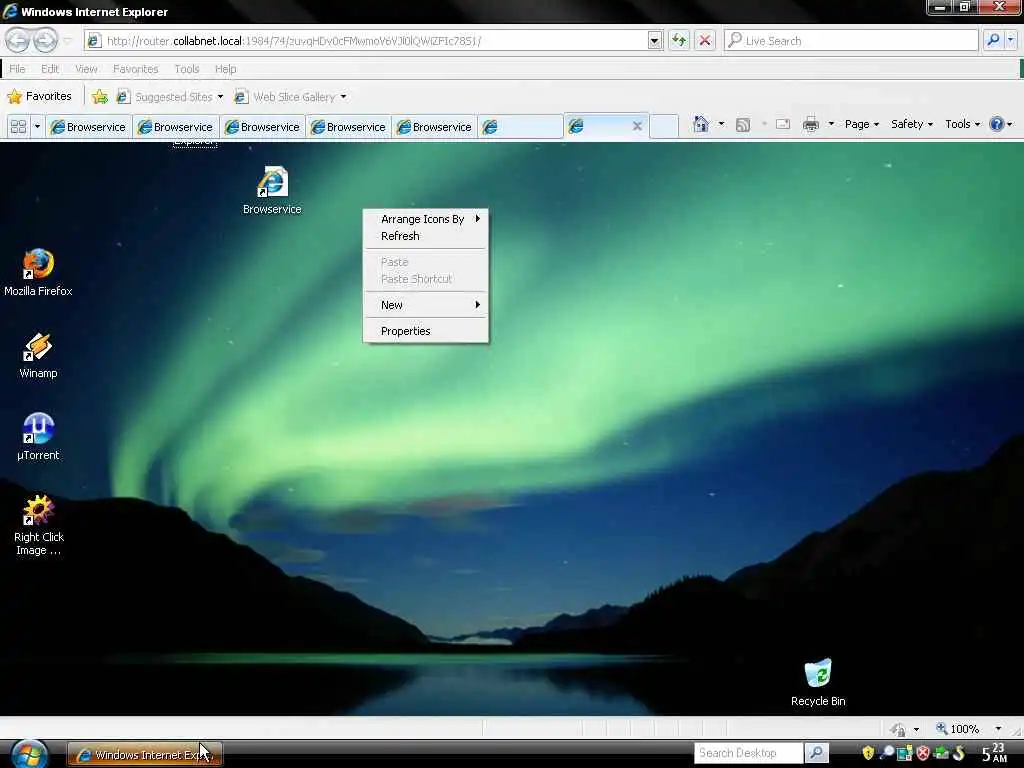Choose New in the context menu
The image size is (1024, 768).
pos(425,305)
